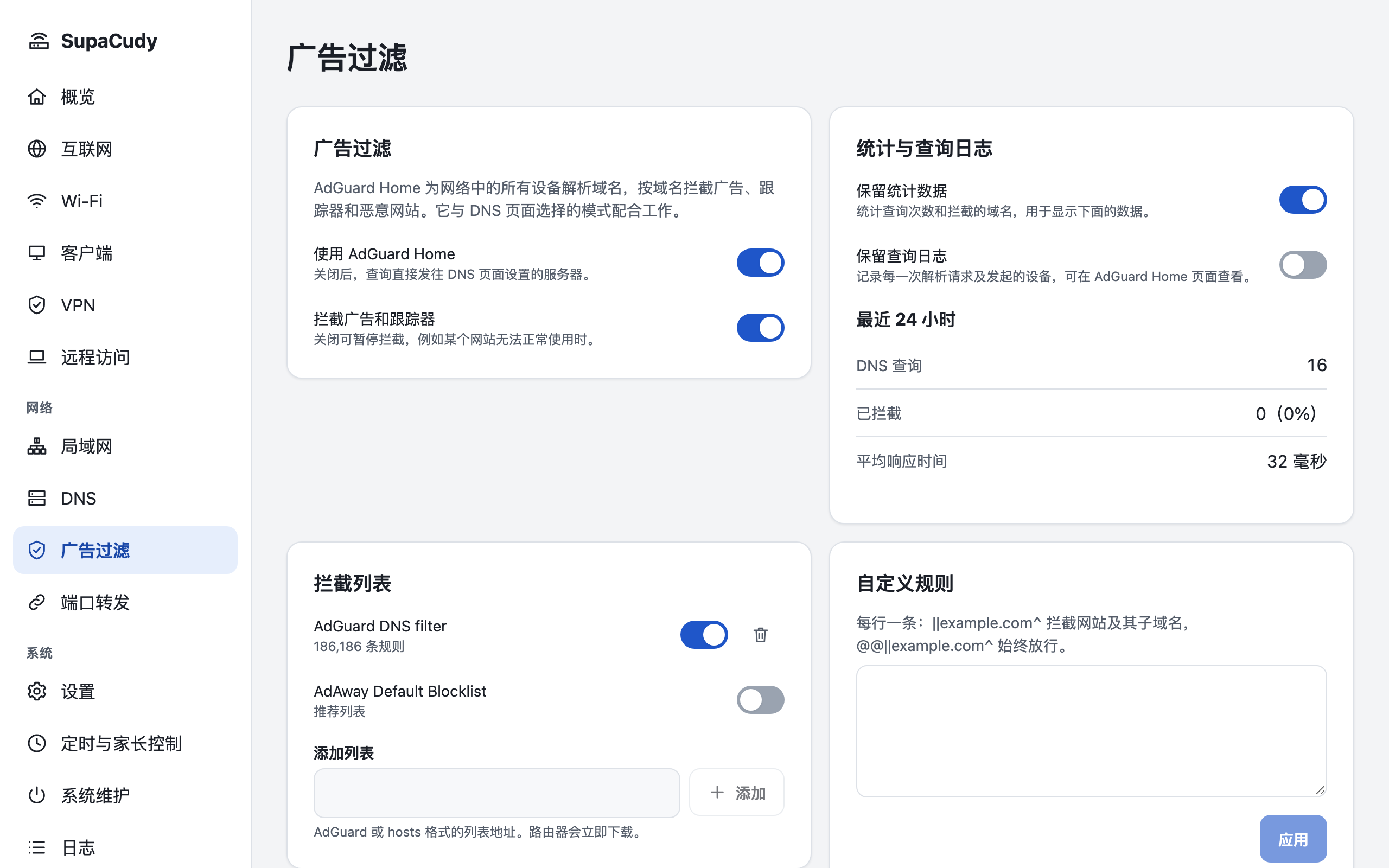Click the shield icon beside VPN

pos(37,305)
